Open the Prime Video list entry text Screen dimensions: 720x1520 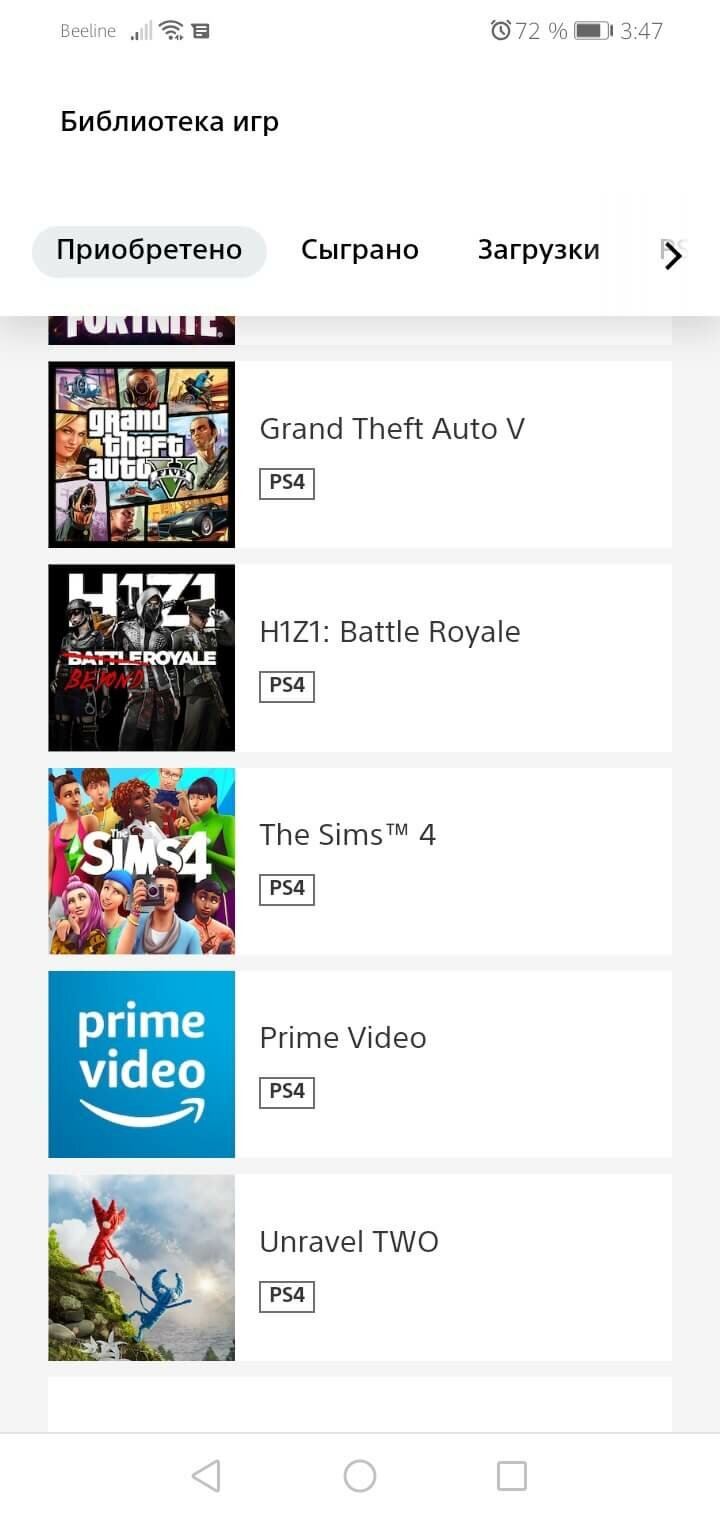coord(343,1038)
